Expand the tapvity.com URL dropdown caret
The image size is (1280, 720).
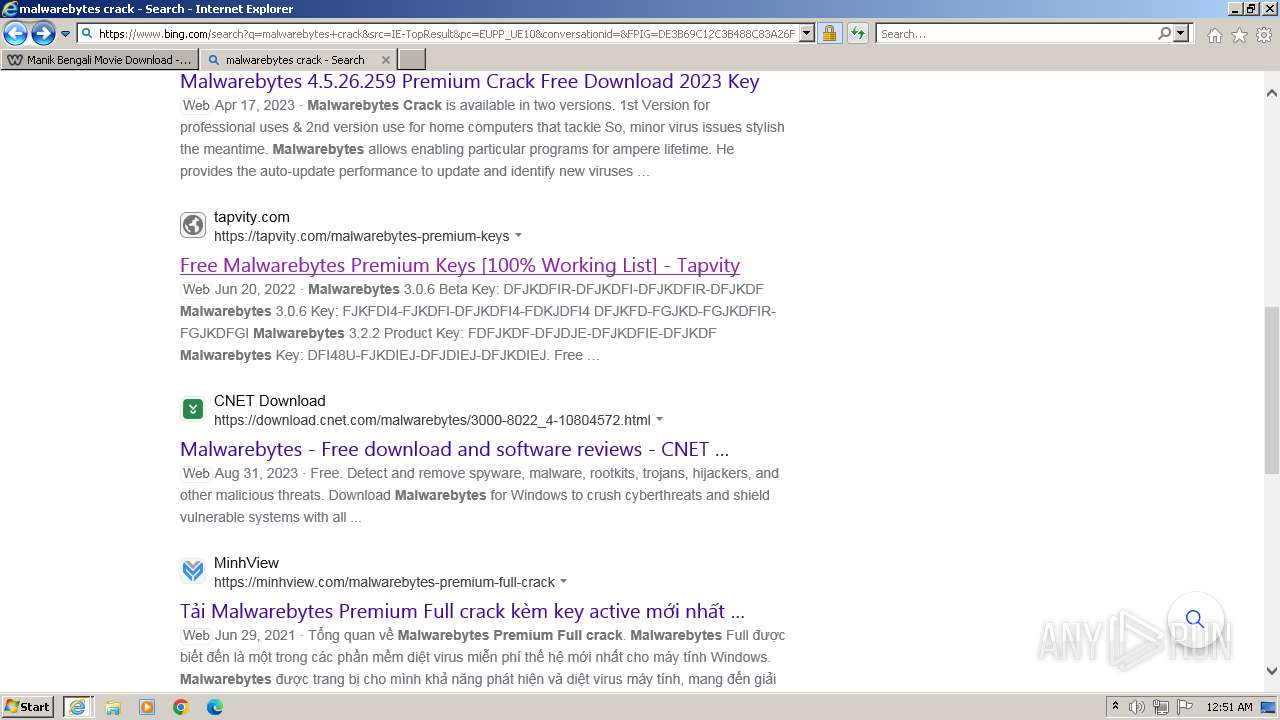click(518, 237)
